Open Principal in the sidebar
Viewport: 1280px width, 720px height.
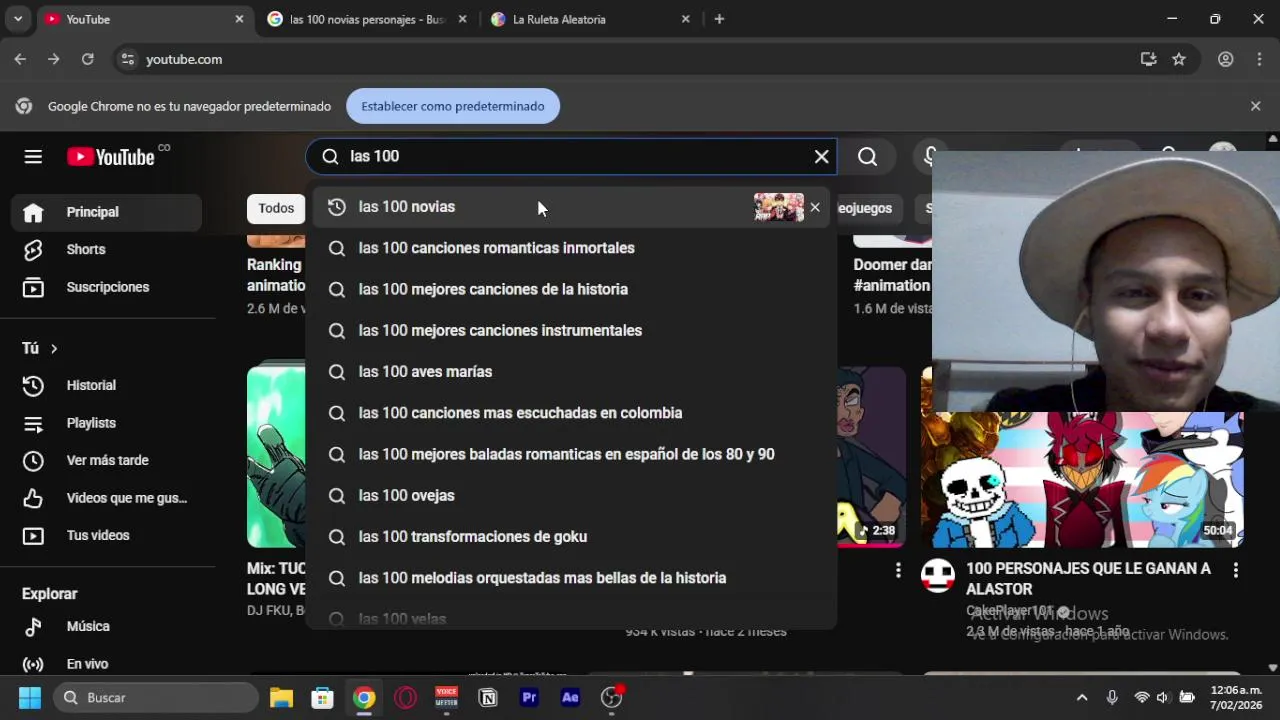(x=107, y=212)
